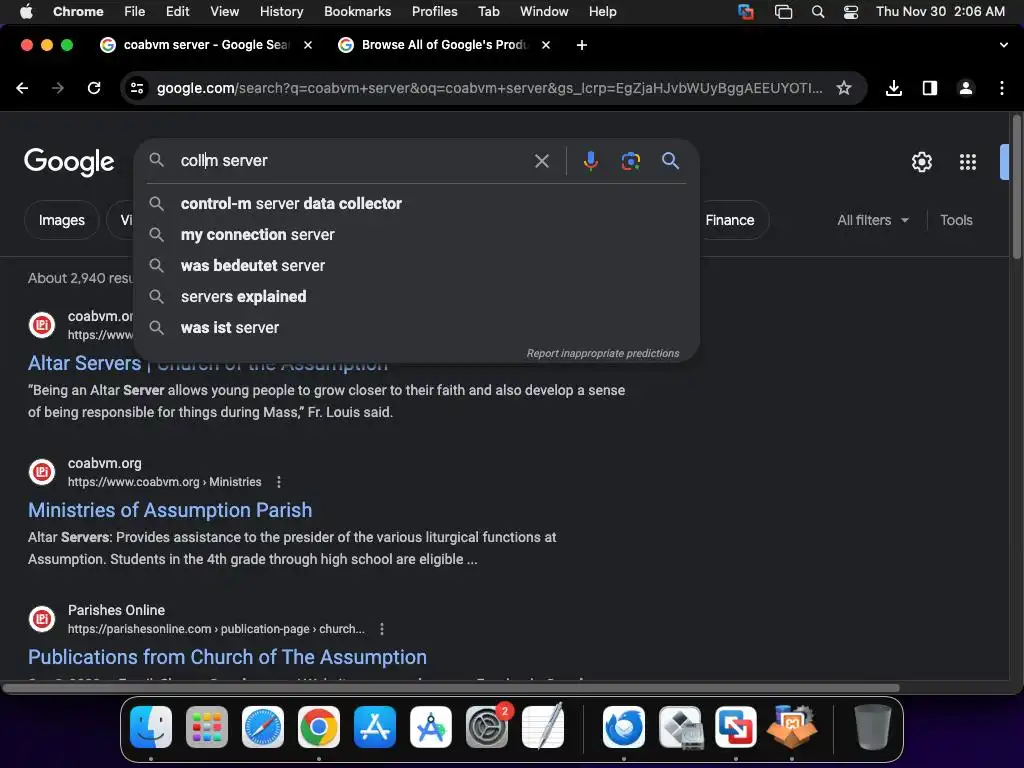
Task: Select suggestion my connection server
Action: (417, 234)
